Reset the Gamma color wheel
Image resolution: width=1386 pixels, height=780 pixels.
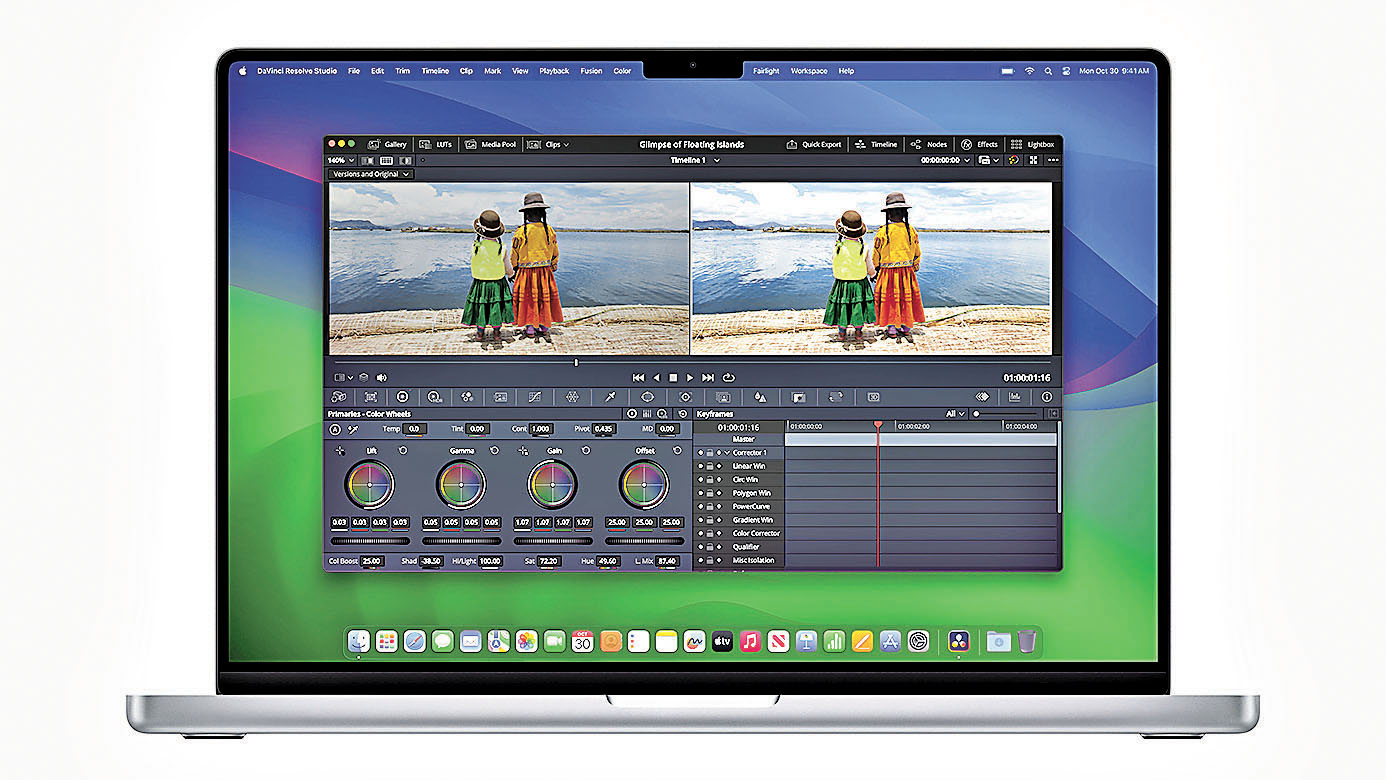pyautogui.click(x=494, y=451)
